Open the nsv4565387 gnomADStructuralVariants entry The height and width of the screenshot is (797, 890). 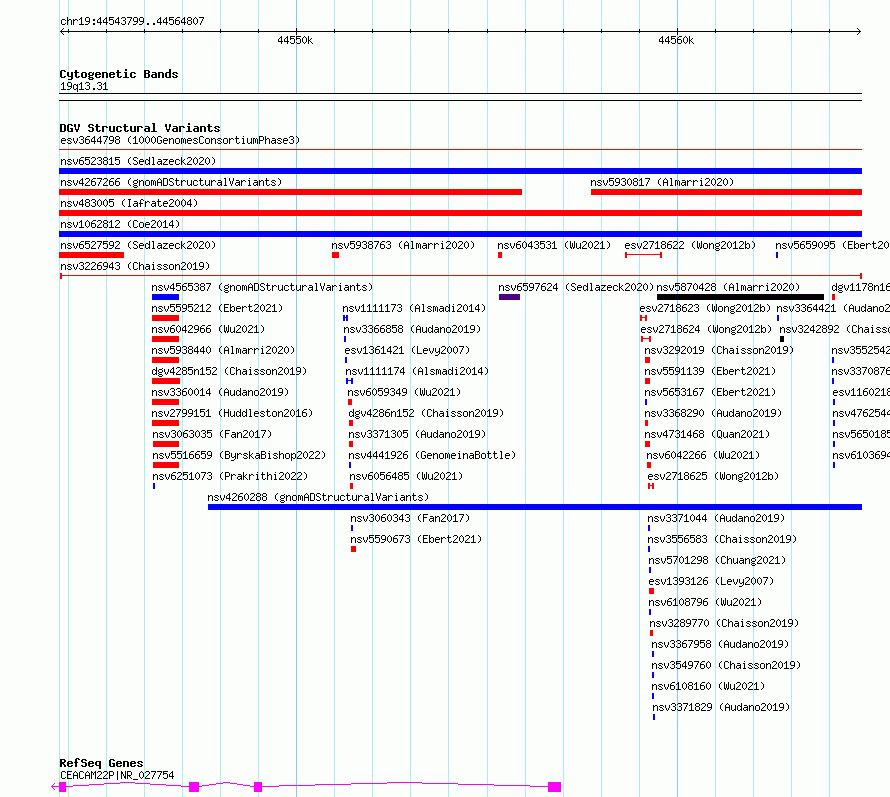pyautogui.click(x=262, y=287)
